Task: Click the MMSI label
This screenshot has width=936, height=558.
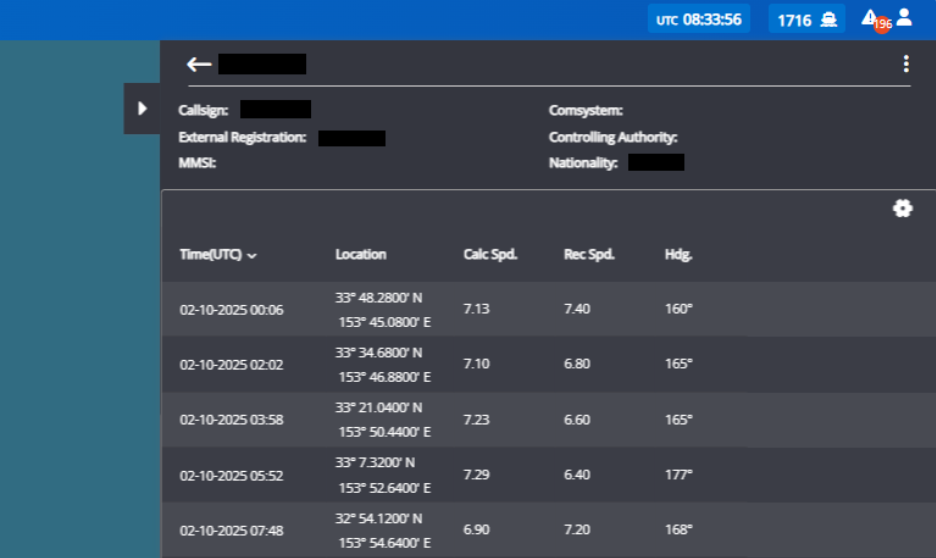Action: click(x=197, y=163)
